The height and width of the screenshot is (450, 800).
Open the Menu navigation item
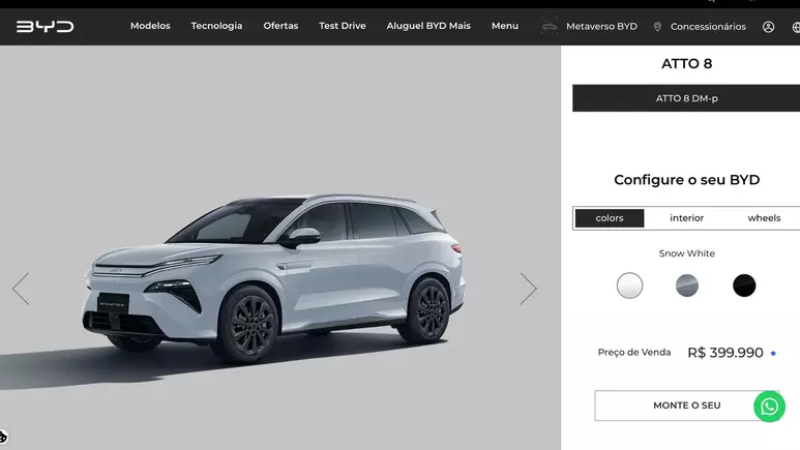505,26
